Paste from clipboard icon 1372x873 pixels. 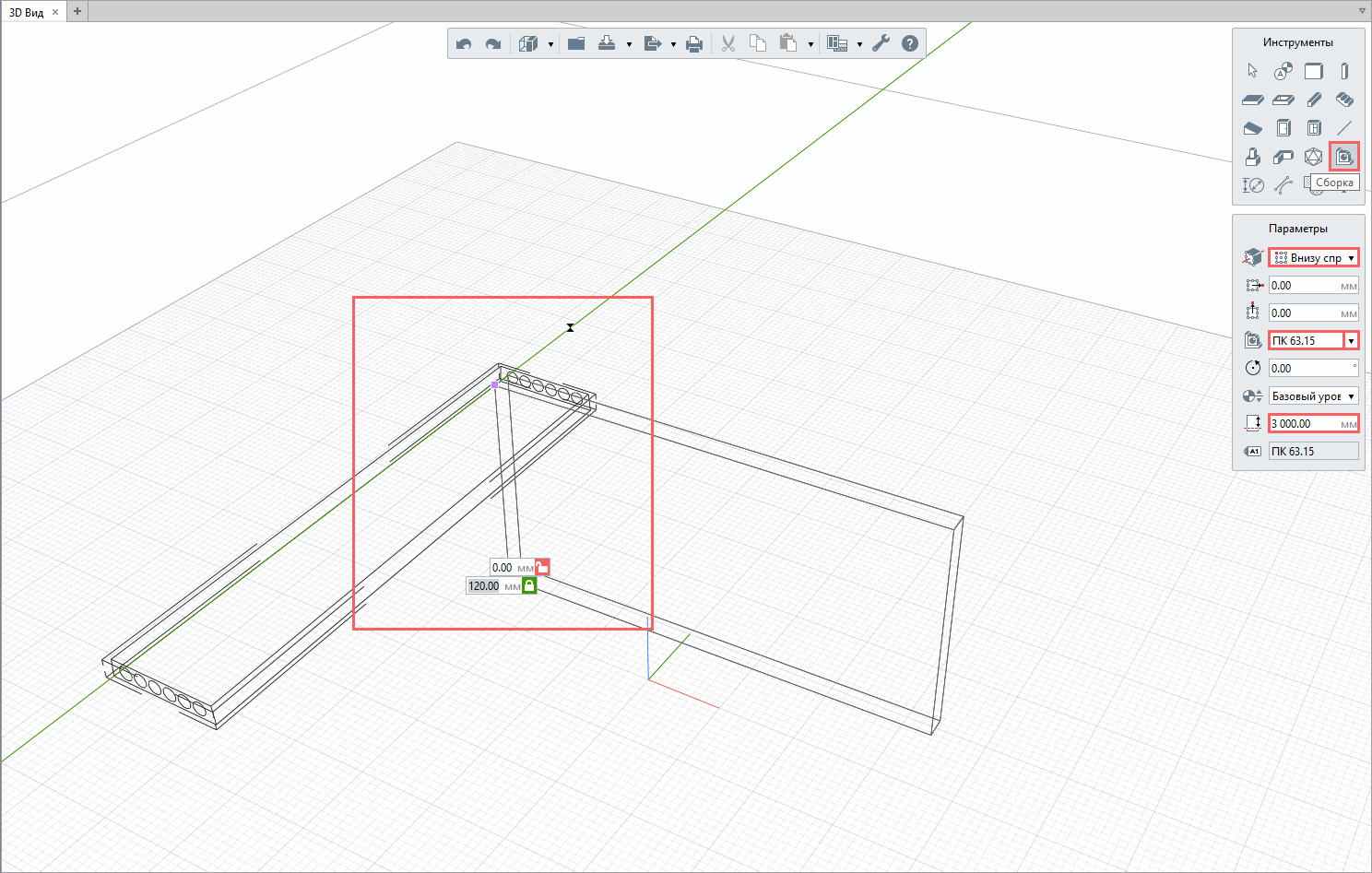click(787, 43)
